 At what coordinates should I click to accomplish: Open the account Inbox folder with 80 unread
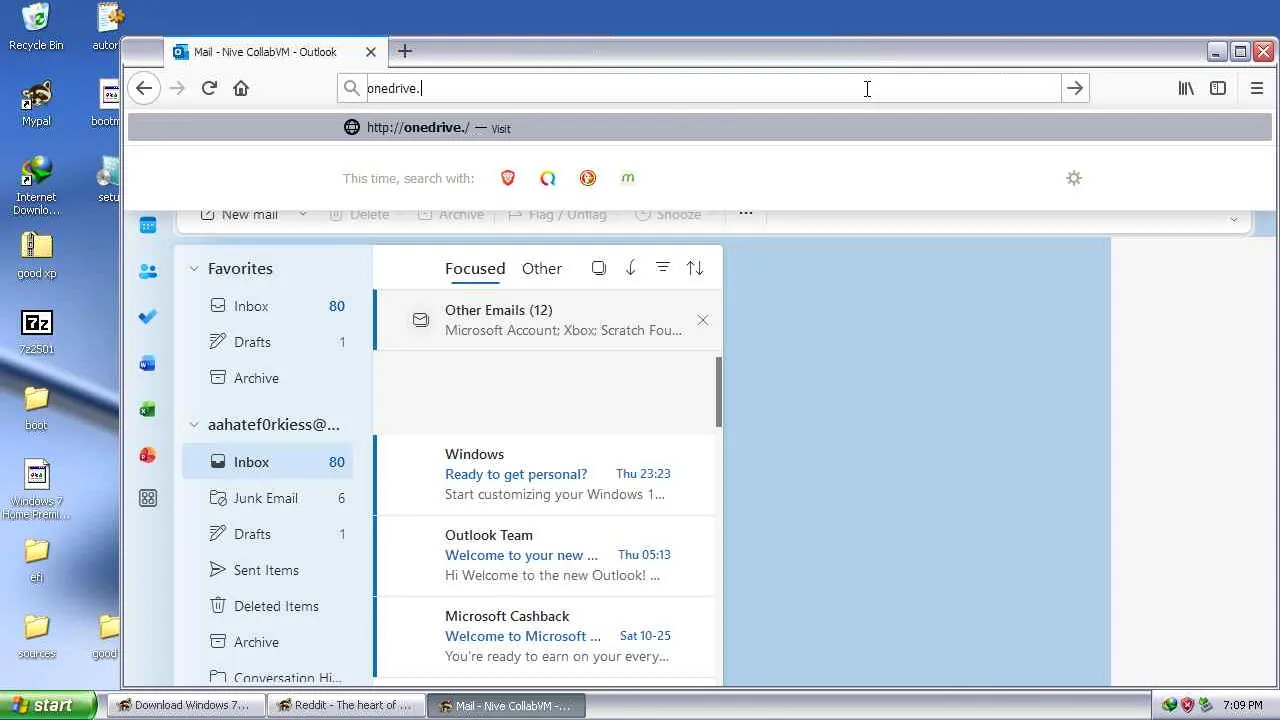pyautogui.click(x=267, y=462)
